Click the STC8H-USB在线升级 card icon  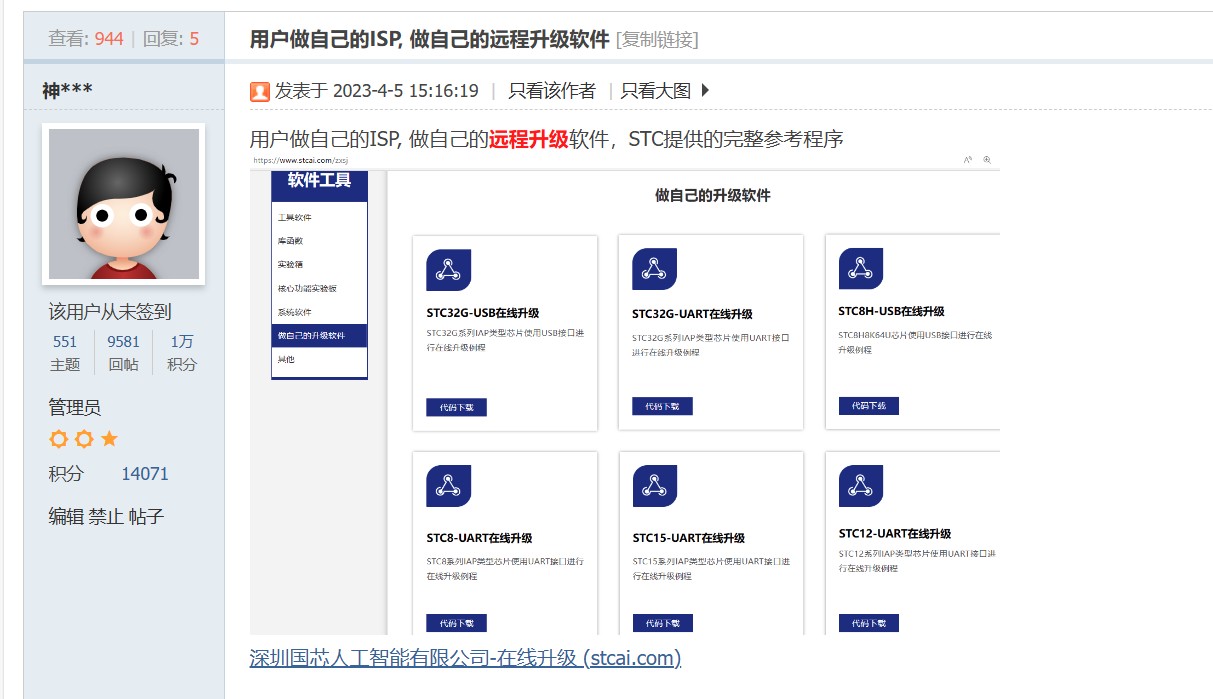tap(861, 268)
